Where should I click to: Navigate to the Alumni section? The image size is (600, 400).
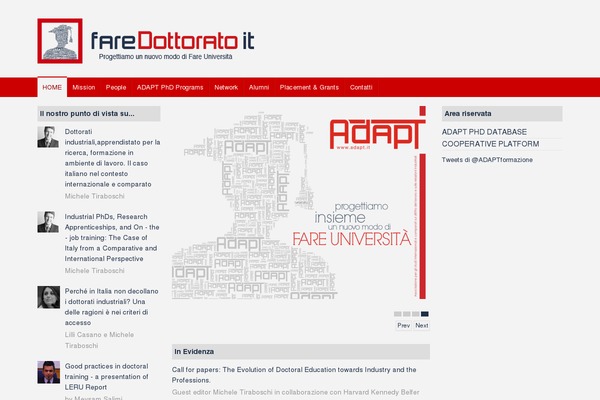(x=259, y=87)
